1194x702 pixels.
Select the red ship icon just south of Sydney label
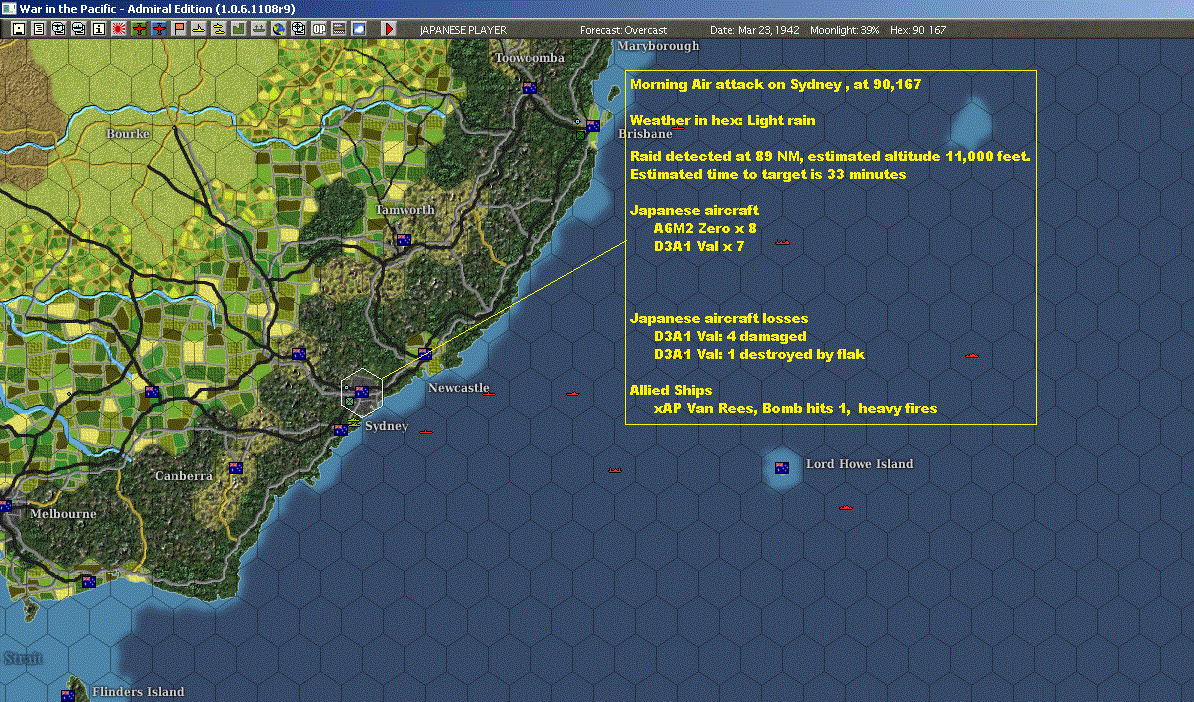(x=426, y=432)
